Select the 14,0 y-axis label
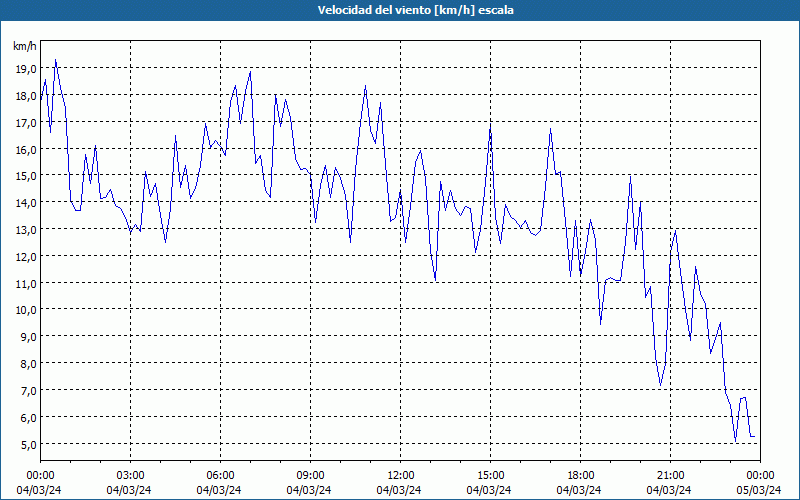Screen dimensions: 800x500 click(x=26, y=203)
